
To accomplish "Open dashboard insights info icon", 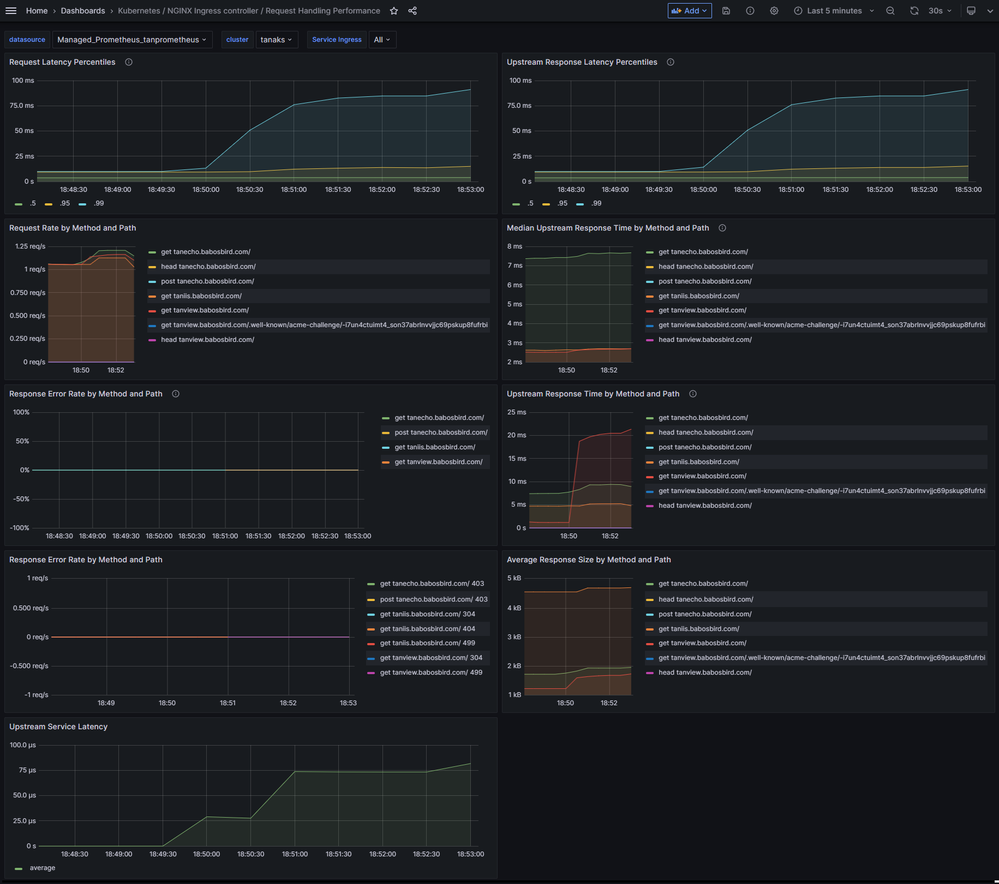I will coord(750,11).
